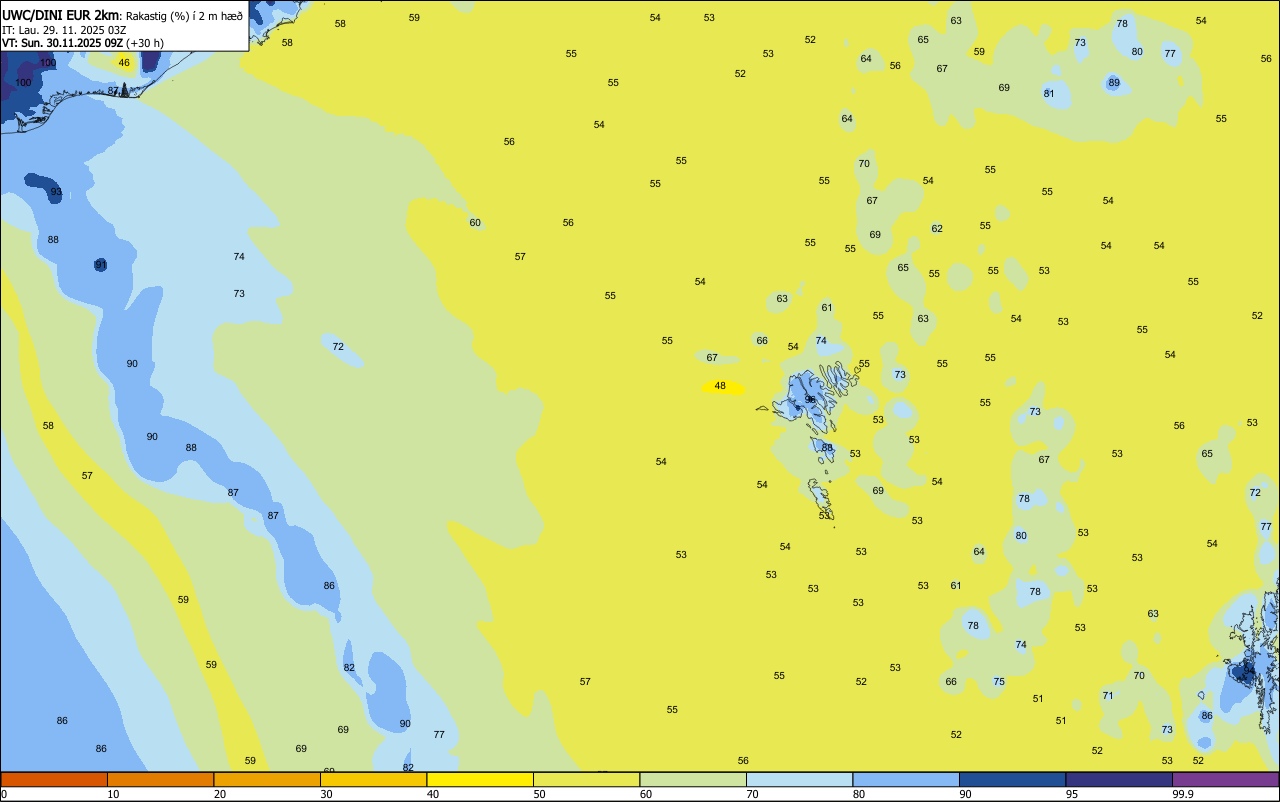Select the 'Rakastig (%) í 2 m hæð' label
This screenshot has height=802, width=1280.
pos(184,16)
